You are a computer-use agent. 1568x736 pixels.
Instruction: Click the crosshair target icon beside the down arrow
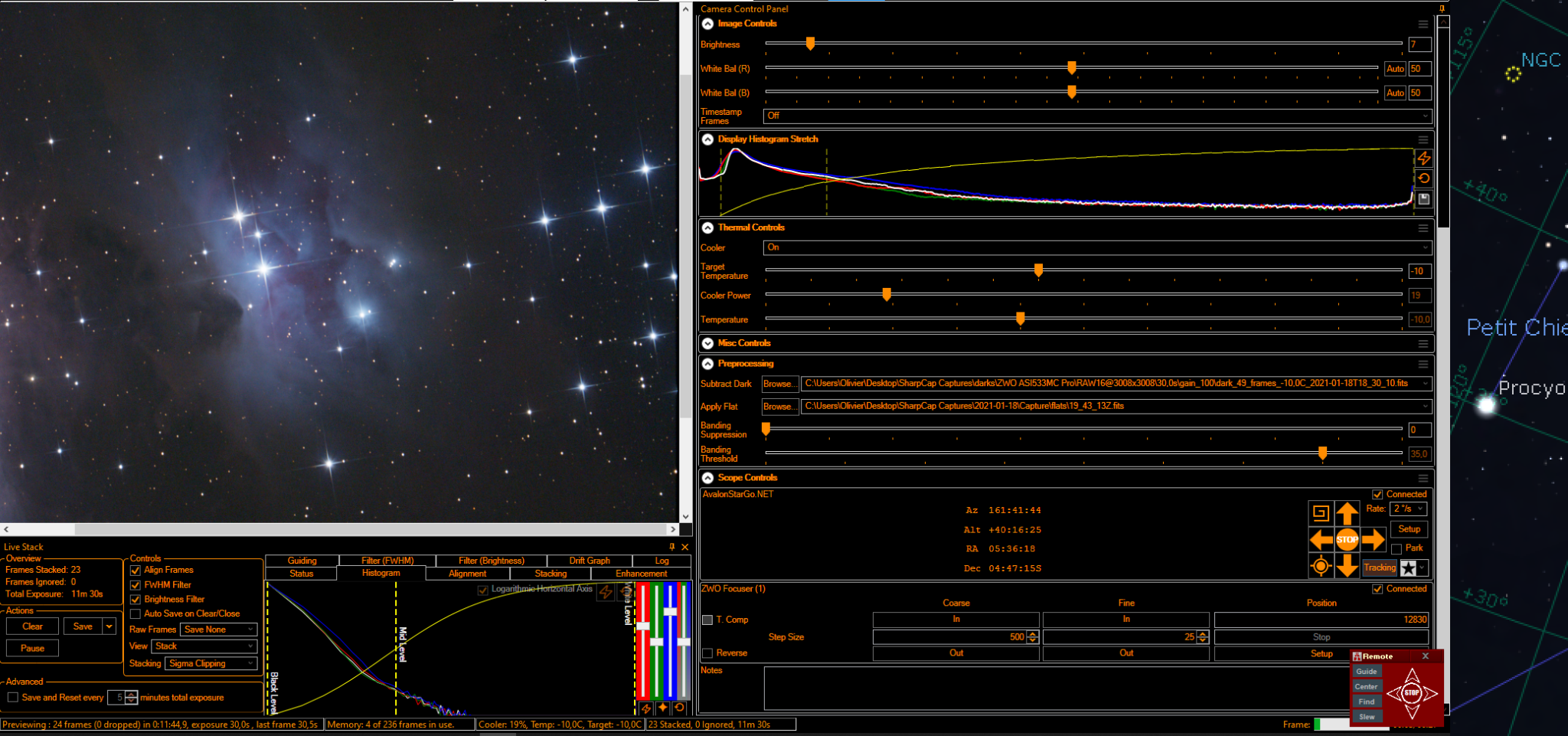(1321, 567)
